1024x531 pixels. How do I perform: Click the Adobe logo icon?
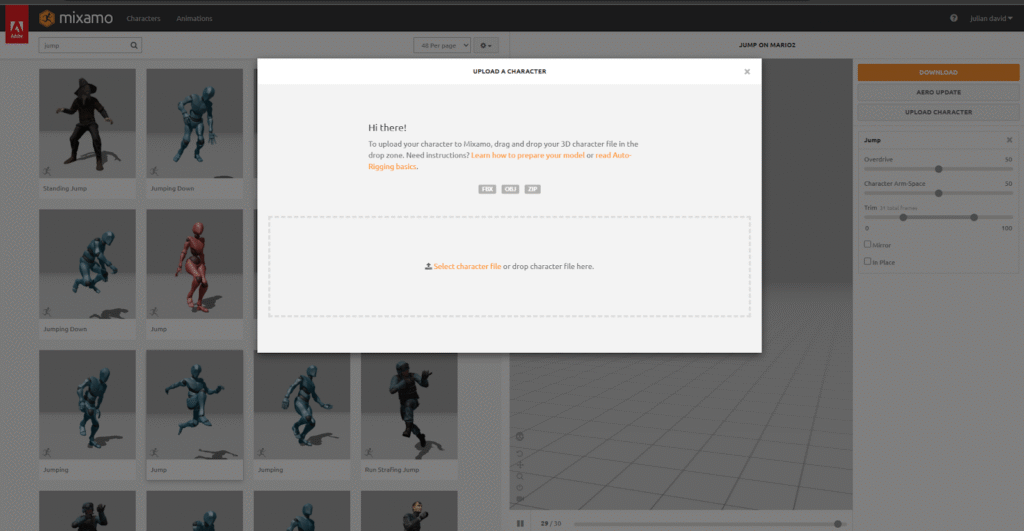(x=17, y=25)
